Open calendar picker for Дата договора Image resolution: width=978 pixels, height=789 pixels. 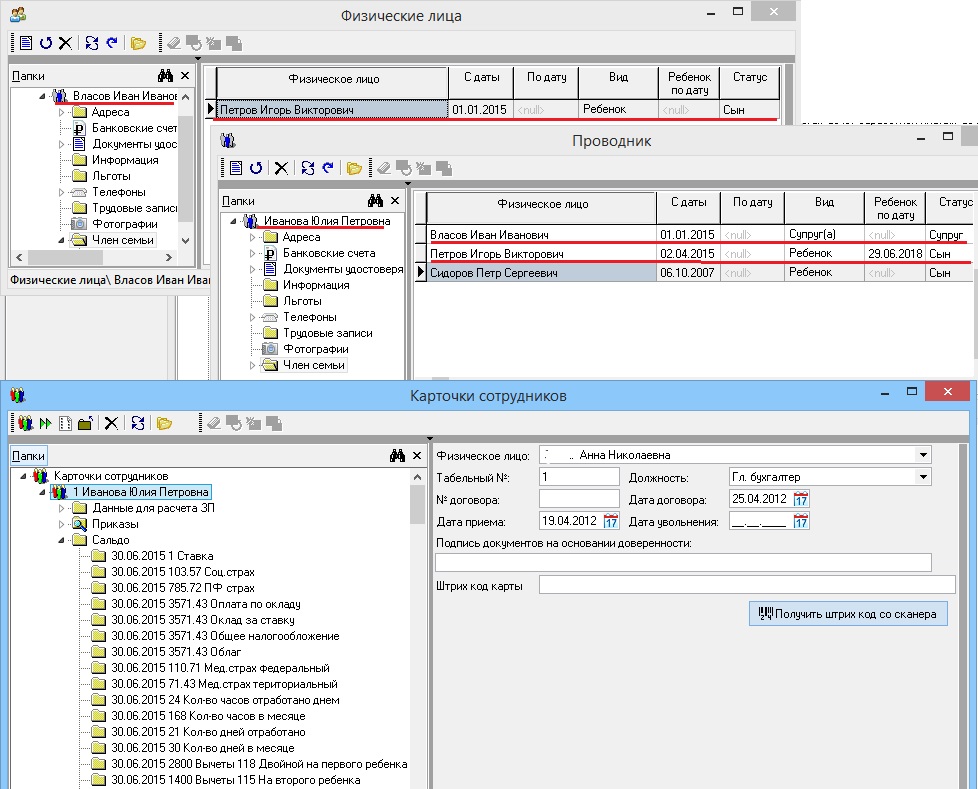(x=801, y=499)
